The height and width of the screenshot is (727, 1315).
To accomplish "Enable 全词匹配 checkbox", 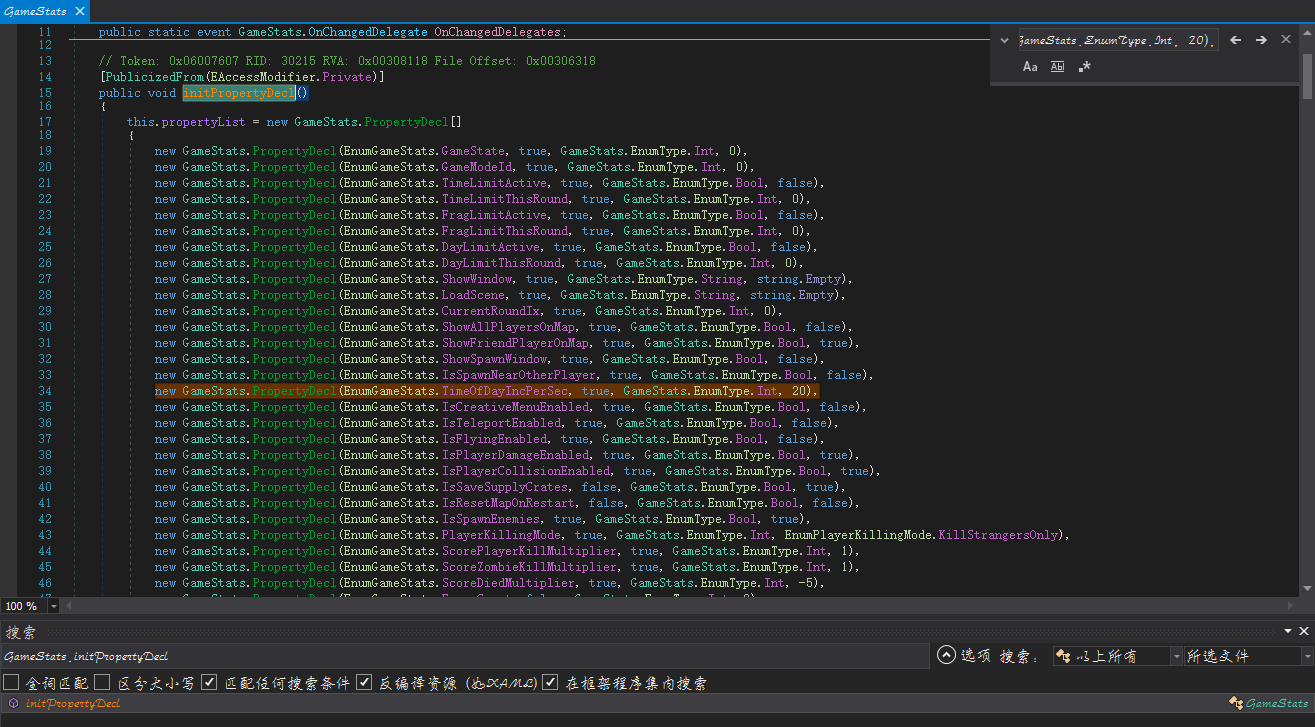I will tap(11, 682).
